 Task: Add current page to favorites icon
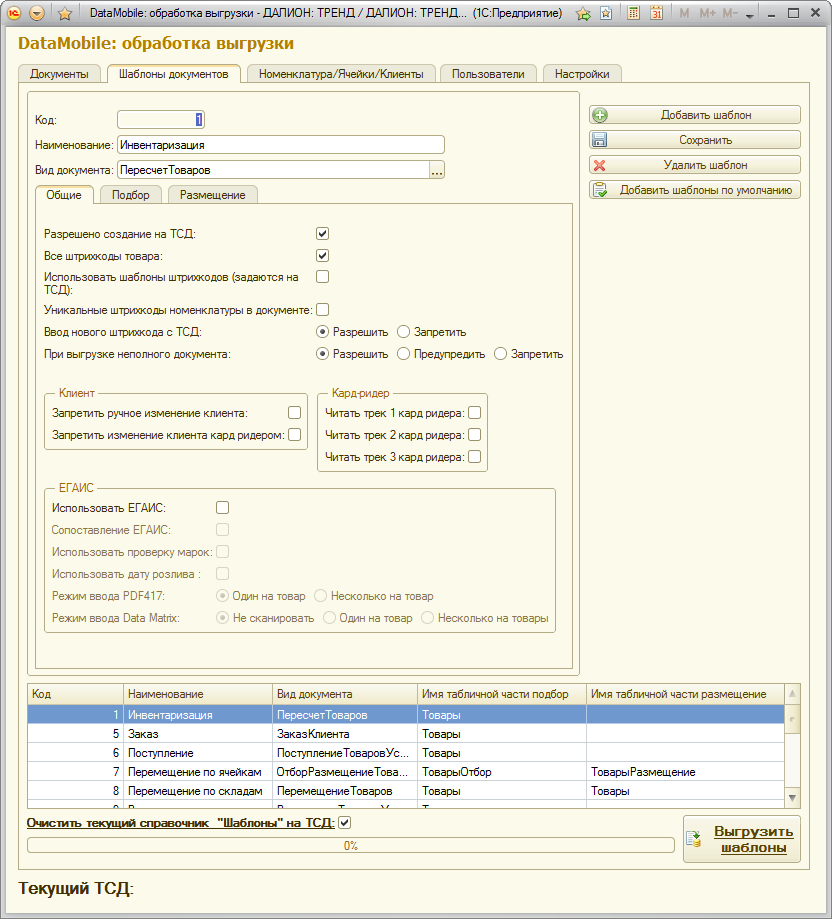coord(583,13)
